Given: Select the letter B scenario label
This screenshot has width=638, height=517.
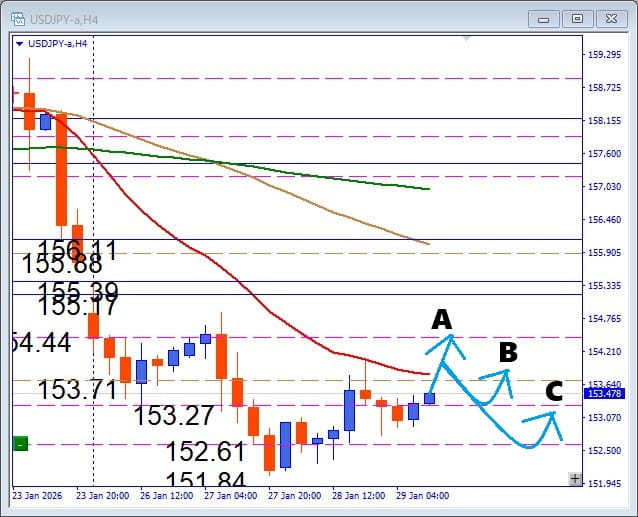Looking at the screenshot, I should [x=508, y=352].
